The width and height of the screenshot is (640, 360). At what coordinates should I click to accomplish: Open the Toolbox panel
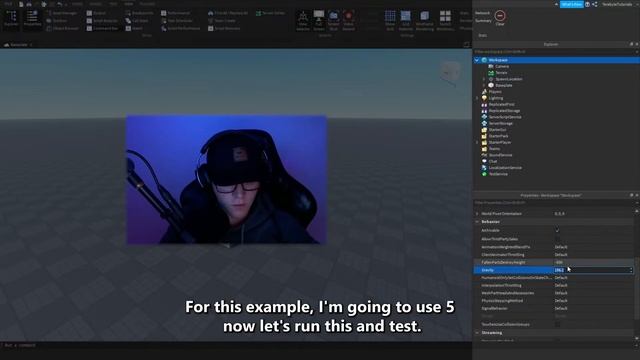56,20
